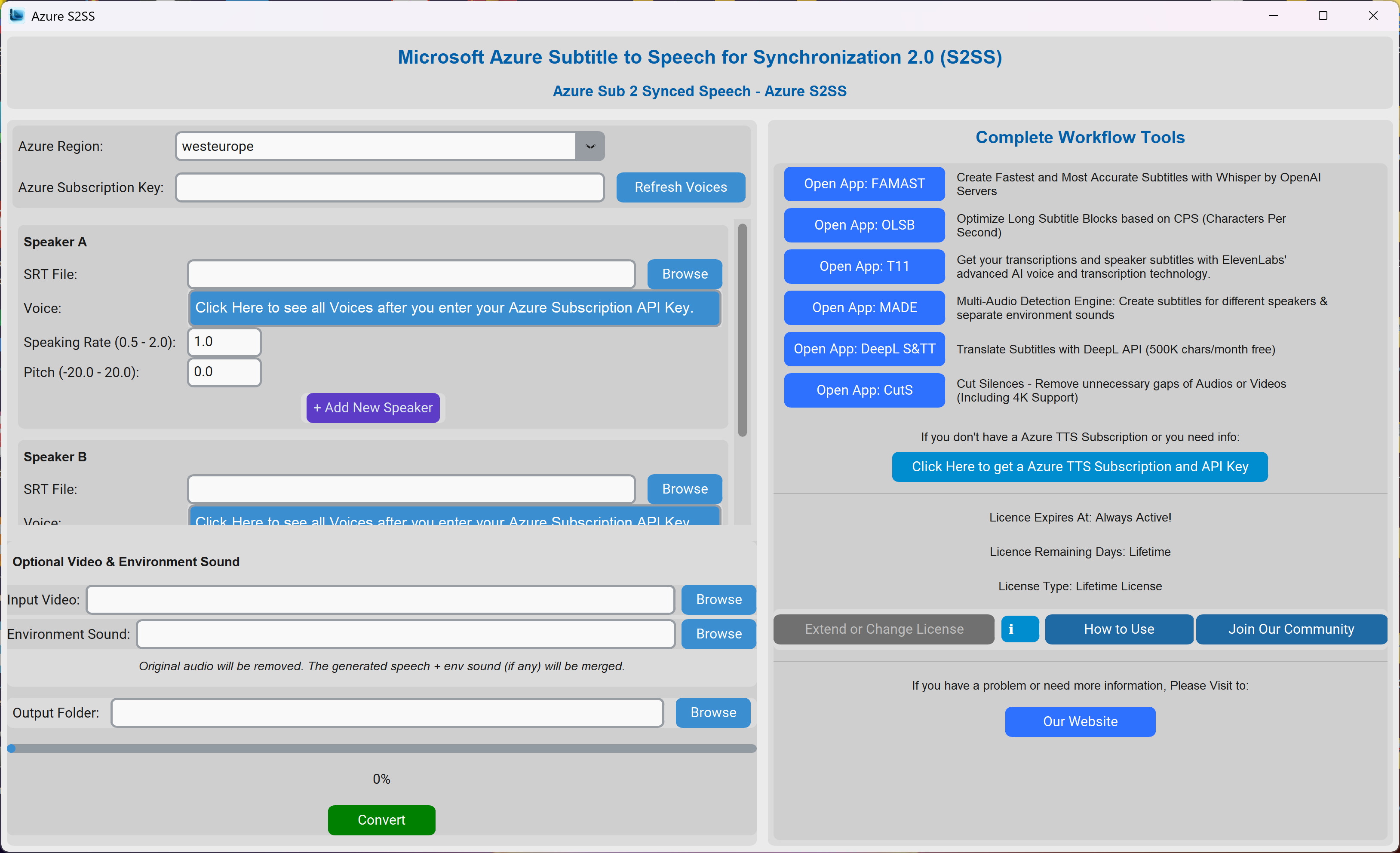Browse for the Output Folder
Image resolution: width=1400 pixels, height=853 pixels.
point(712,713)
